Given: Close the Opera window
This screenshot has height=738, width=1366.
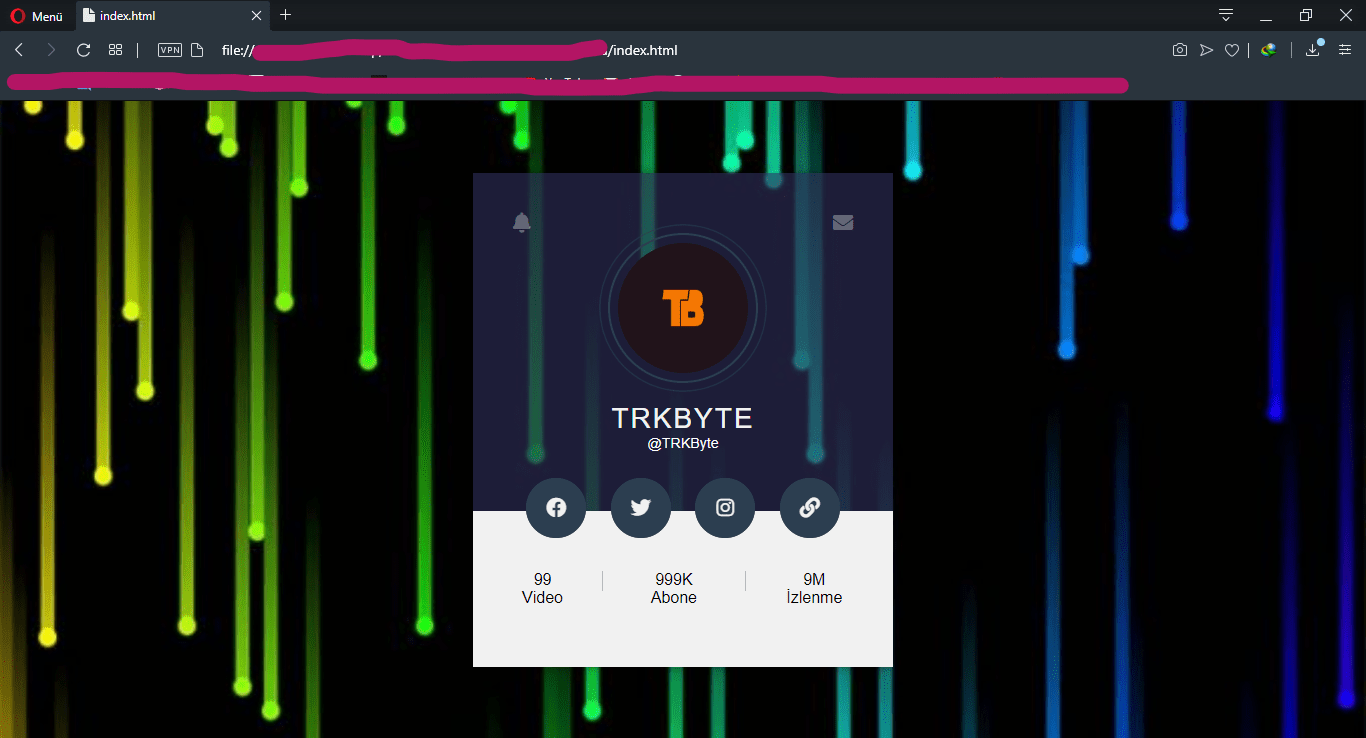Looking at the screenshot, I should 1346,16.
